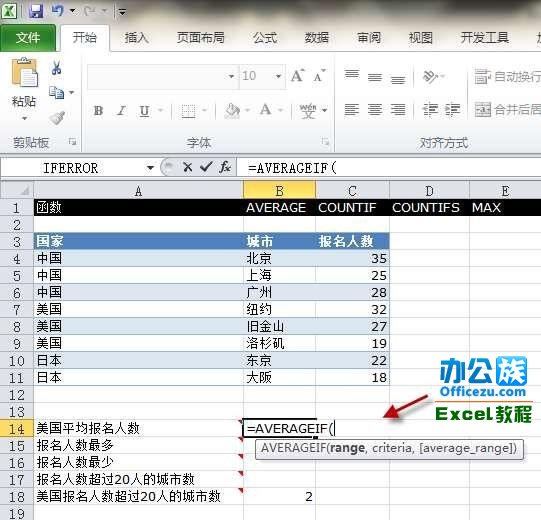Open the Underline style dropdown arrow

click(x=160, y=111)
